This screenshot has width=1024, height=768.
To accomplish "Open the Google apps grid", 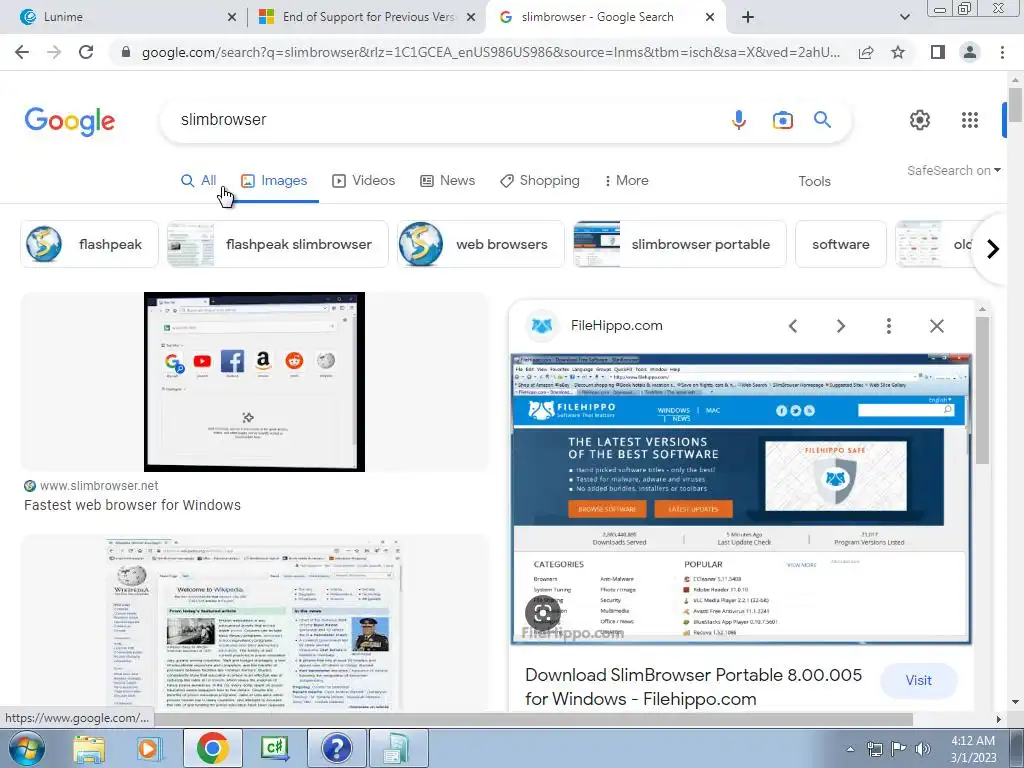I will tap(970, 120).
